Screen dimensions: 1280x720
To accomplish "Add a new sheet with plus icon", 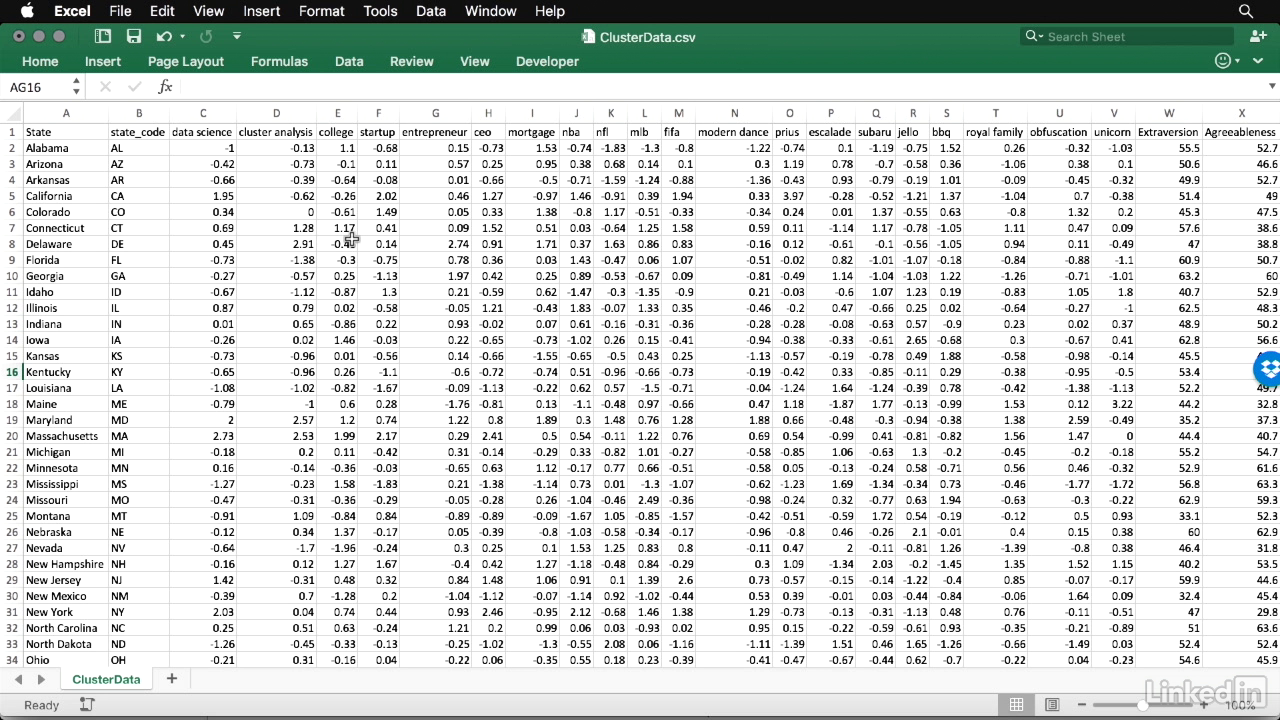I will [x=171, y=679].
